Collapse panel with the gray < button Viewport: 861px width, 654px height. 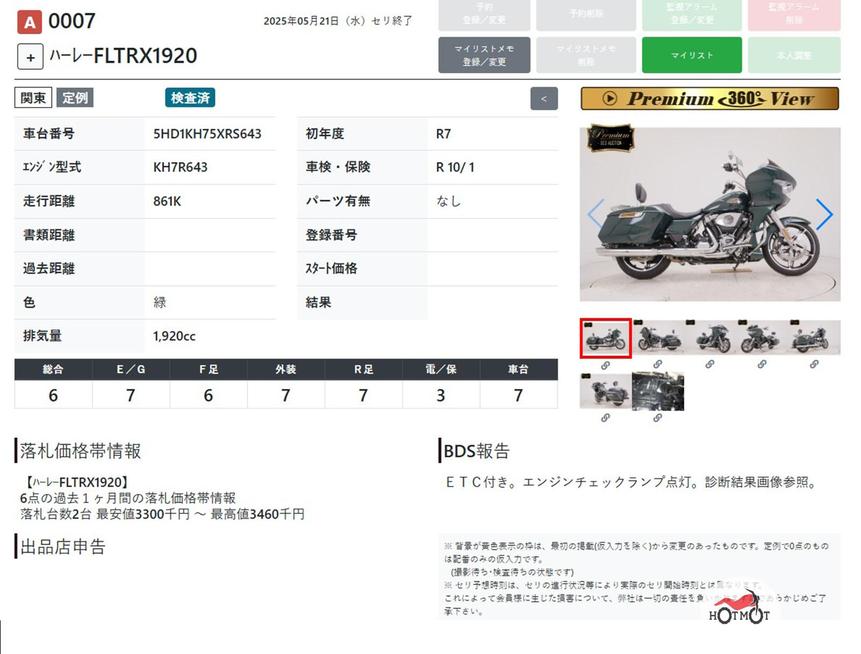[x=543, y=98]
